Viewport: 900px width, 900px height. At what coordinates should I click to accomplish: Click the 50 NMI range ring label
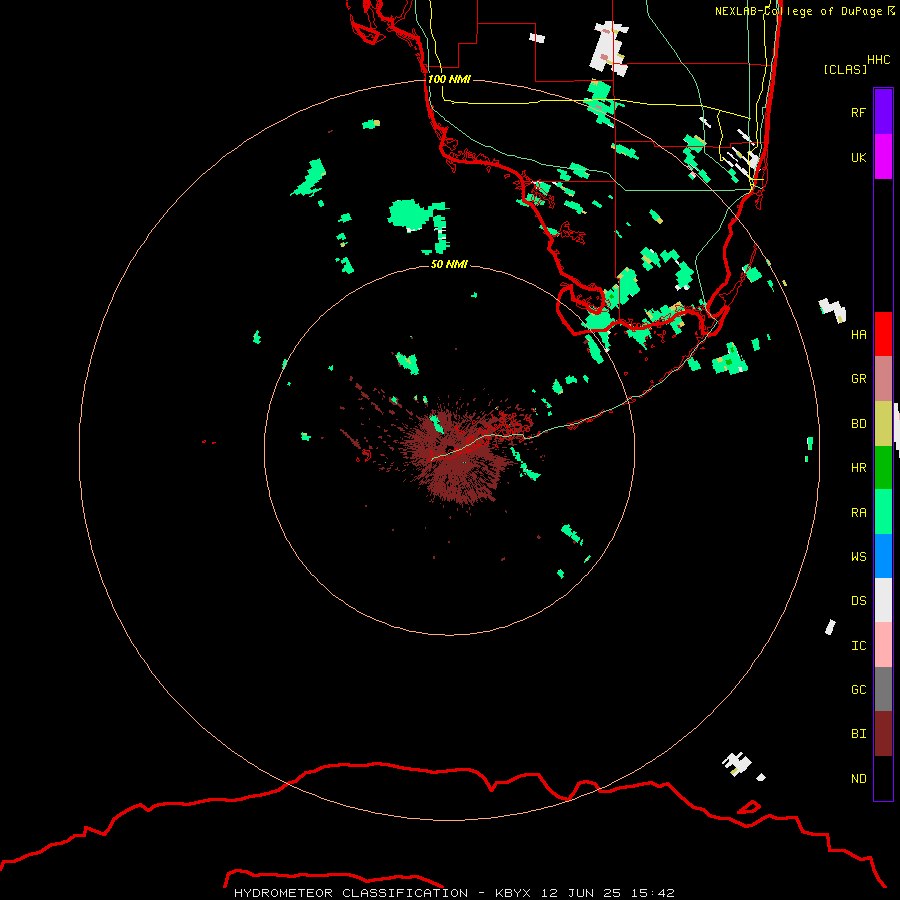click(x=449, y=264)
